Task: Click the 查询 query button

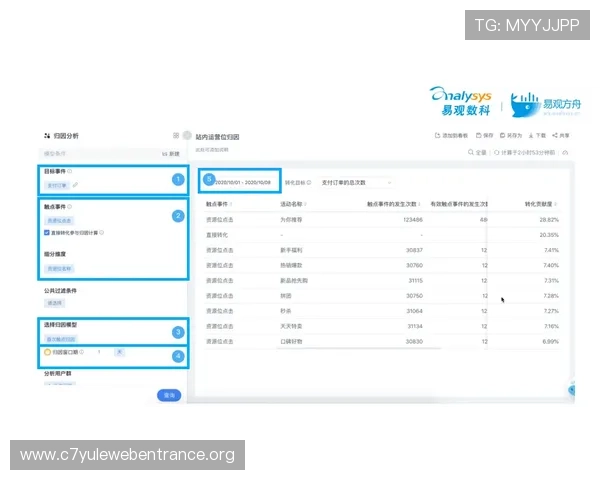Action: pos(169,395)
